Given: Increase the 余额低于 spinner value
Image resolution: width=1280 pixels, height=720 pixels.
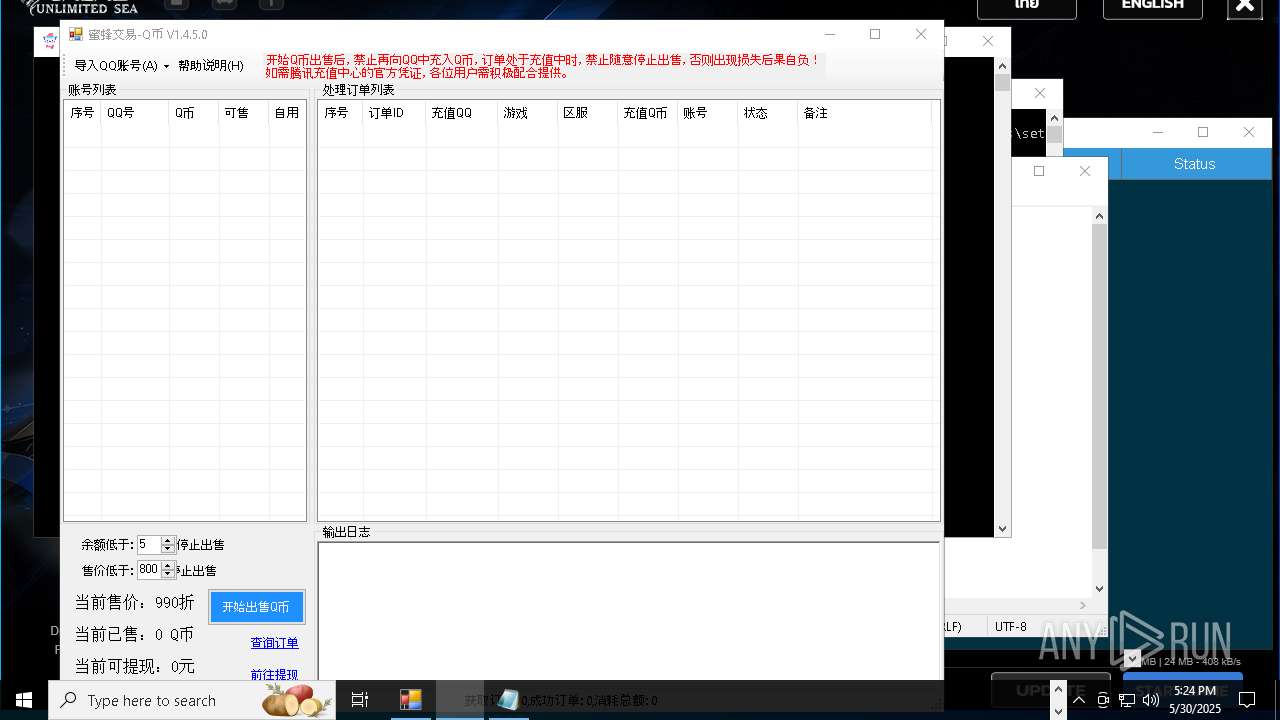Looking at the screenshot, I should click(168, 541).
